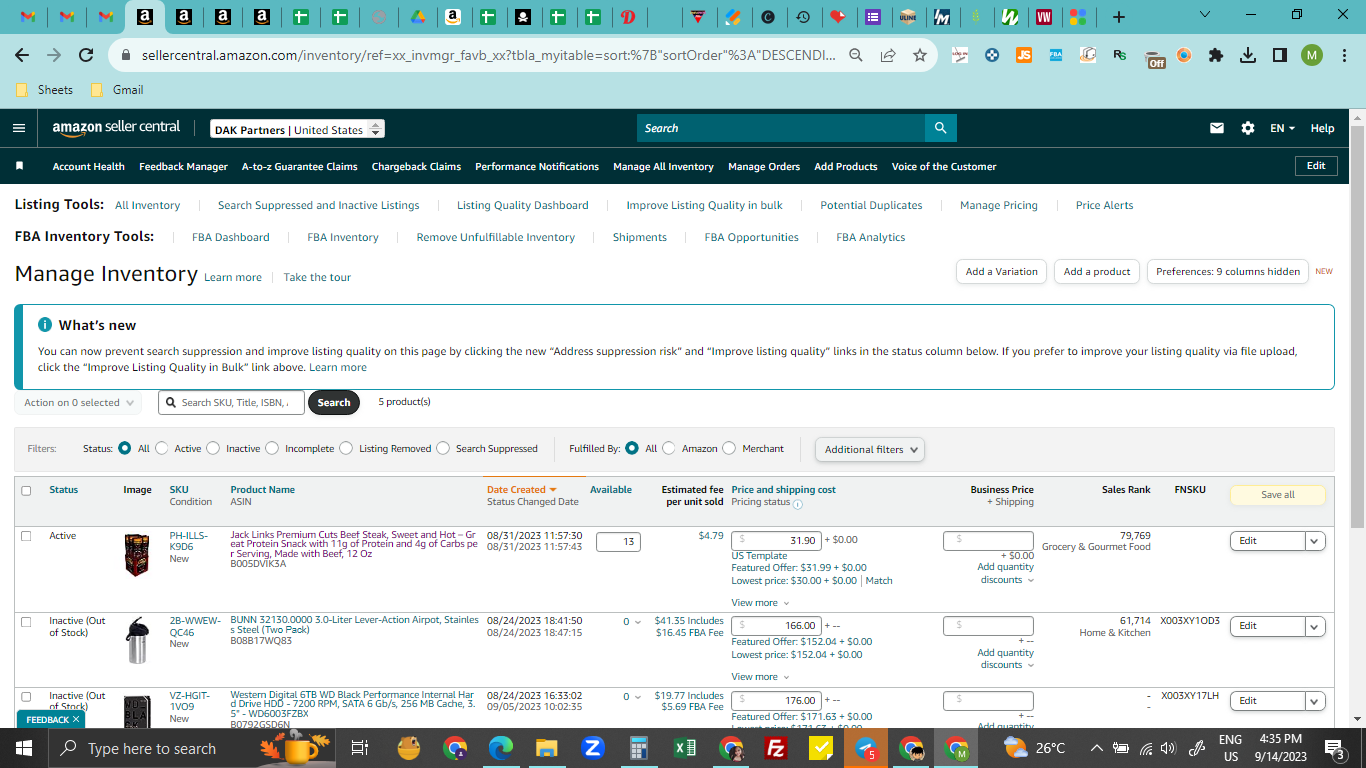
Task: Click the Add a product button
Action: 1097,271
